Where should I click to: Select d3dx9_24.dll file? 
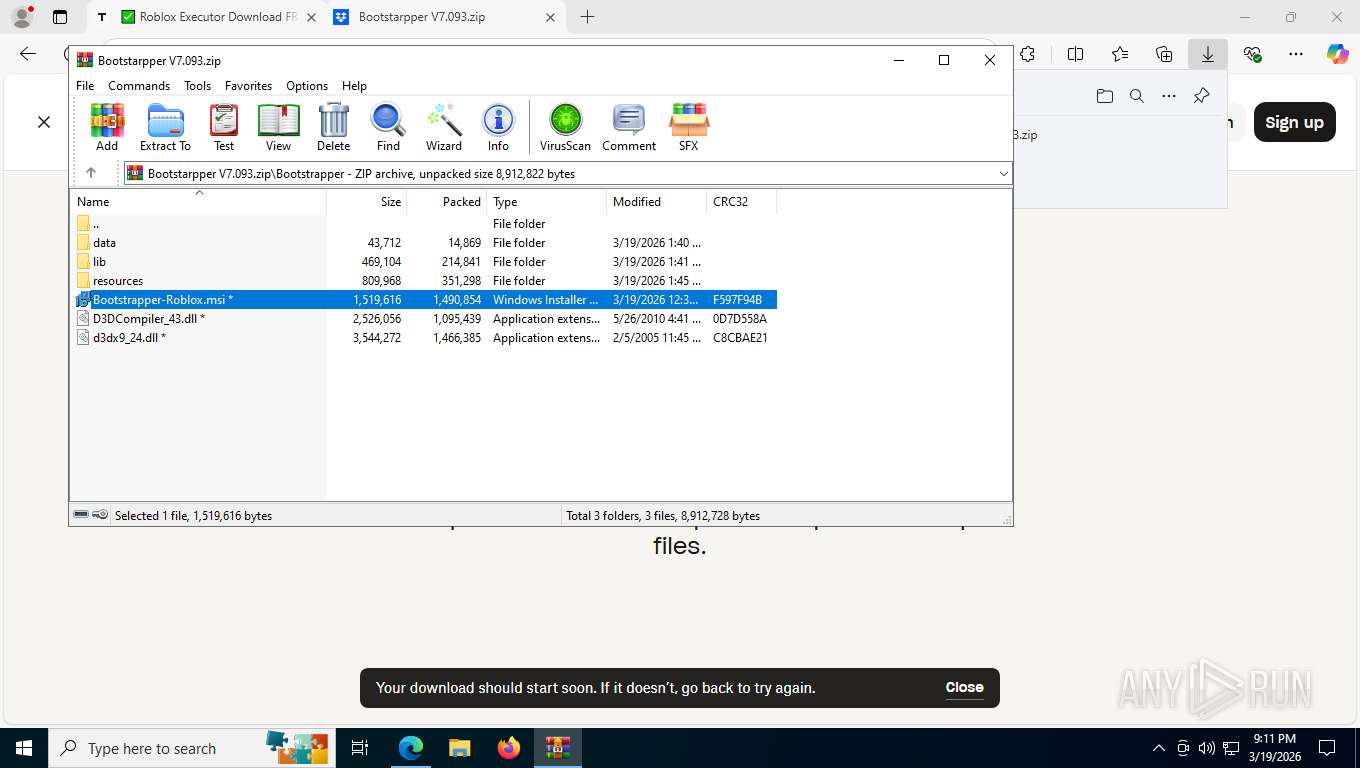(423, 338)
